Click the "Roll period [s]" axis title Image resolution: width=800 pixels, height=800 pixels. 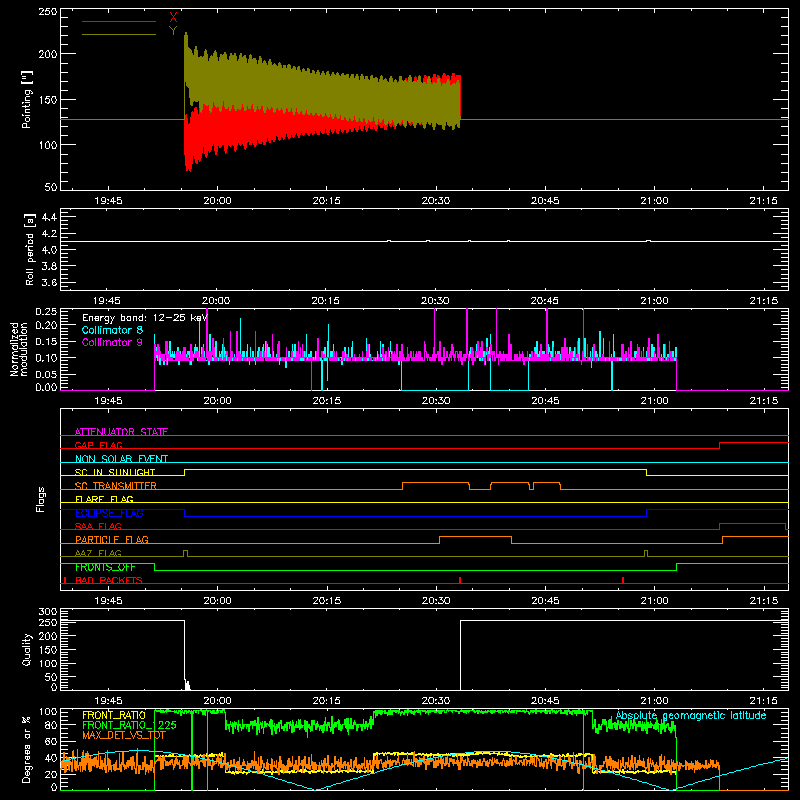pos(29,249)
